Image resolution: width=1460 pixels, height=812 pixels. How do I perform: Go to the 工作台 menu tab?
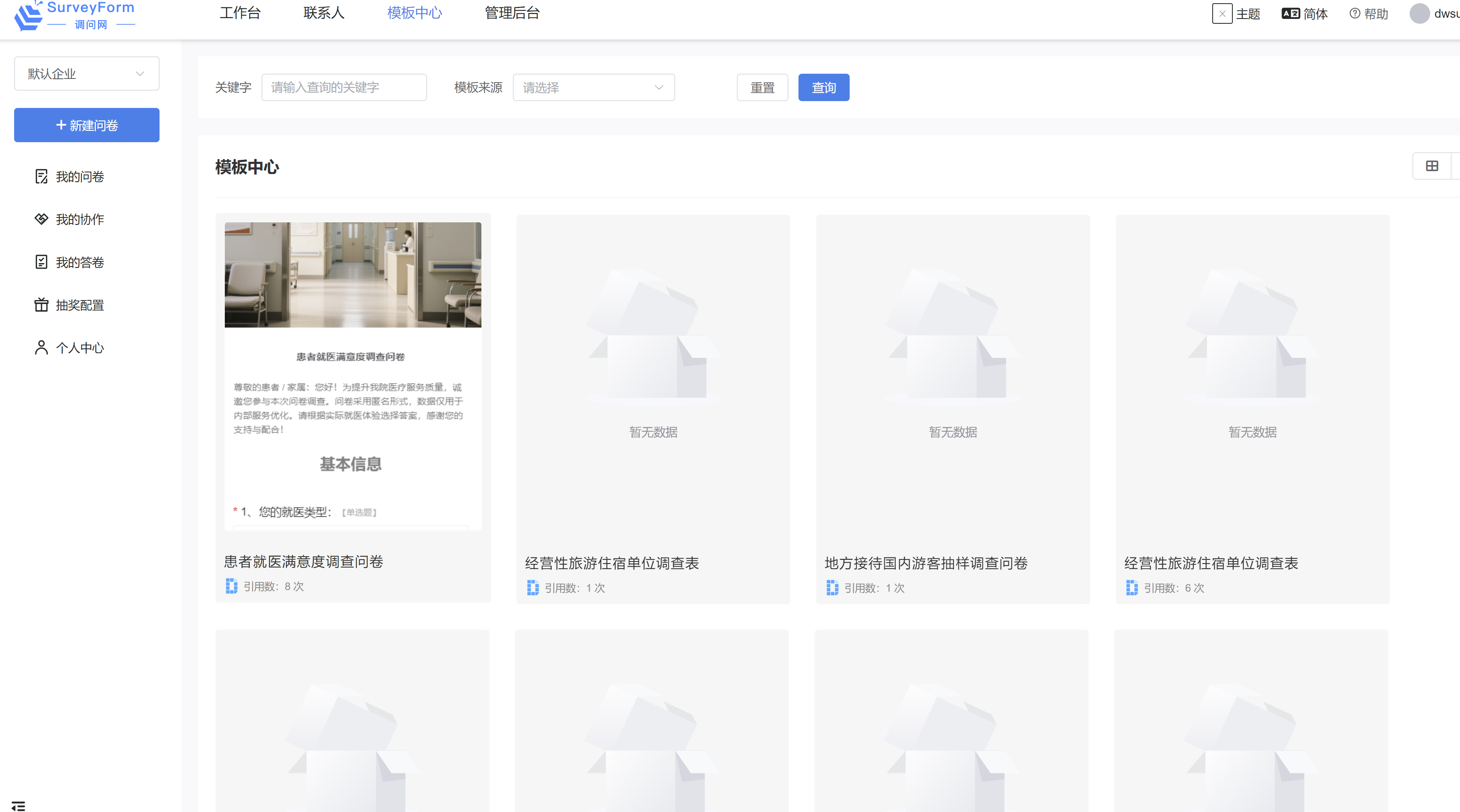coord(240,13)
